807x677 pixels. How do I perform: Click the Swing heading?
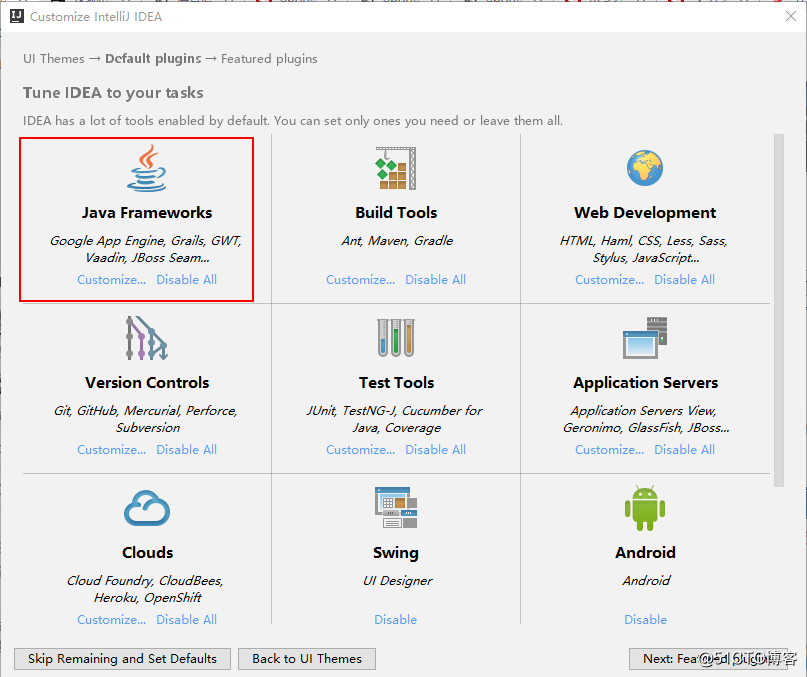coord(395,552)
